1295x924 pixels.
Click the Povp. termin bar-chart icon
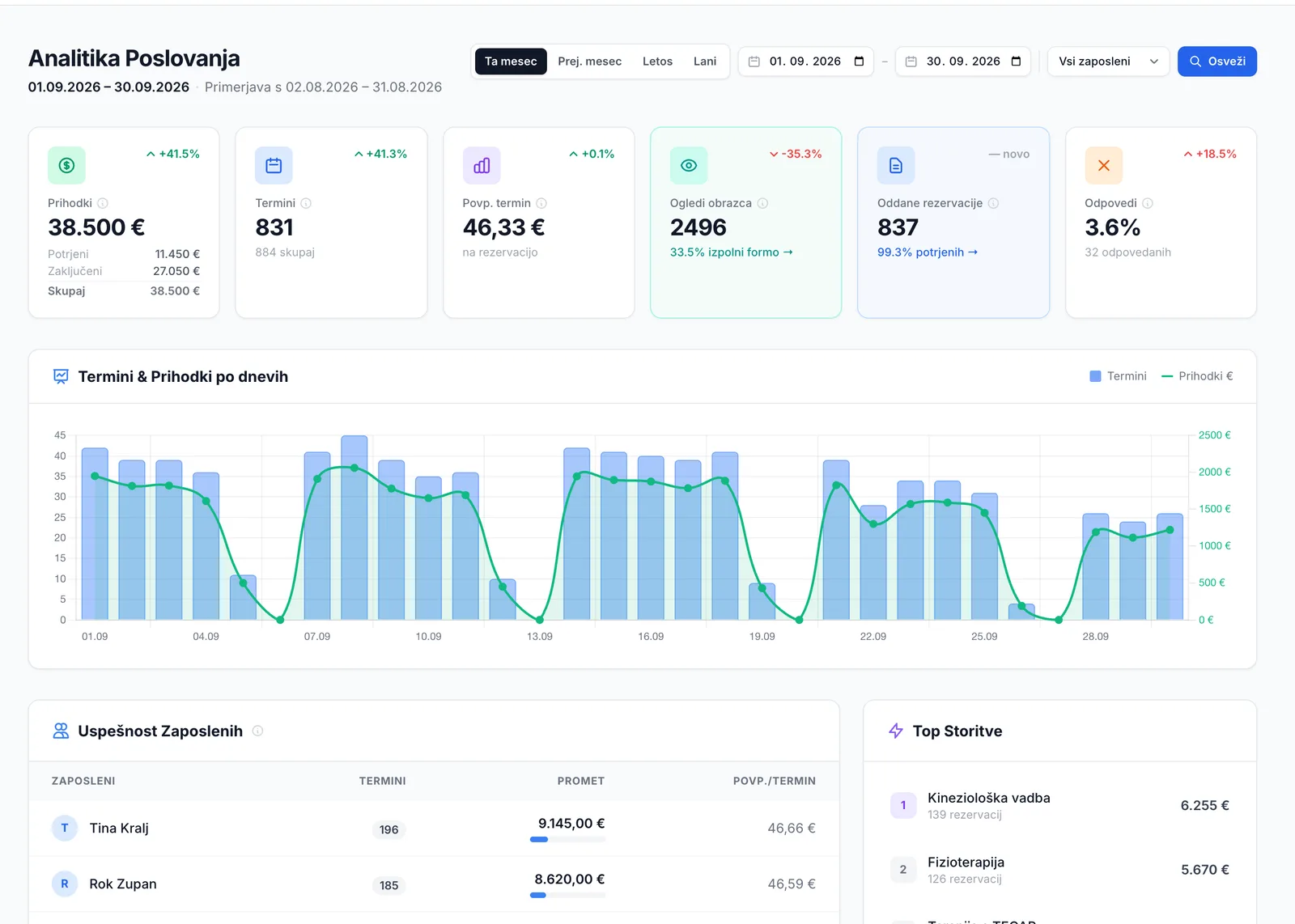(482, 165)
